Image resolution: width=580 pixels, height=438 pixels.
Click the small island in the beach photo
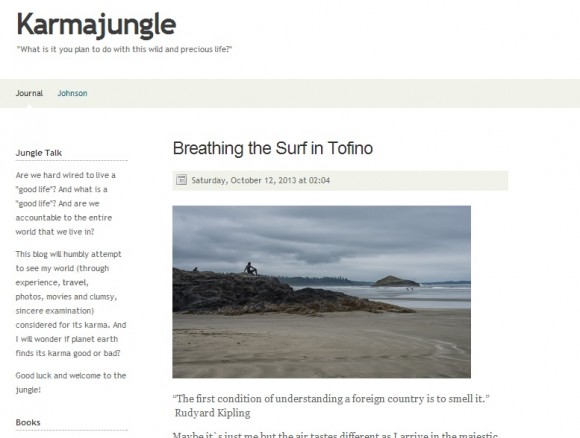(395, 282)
